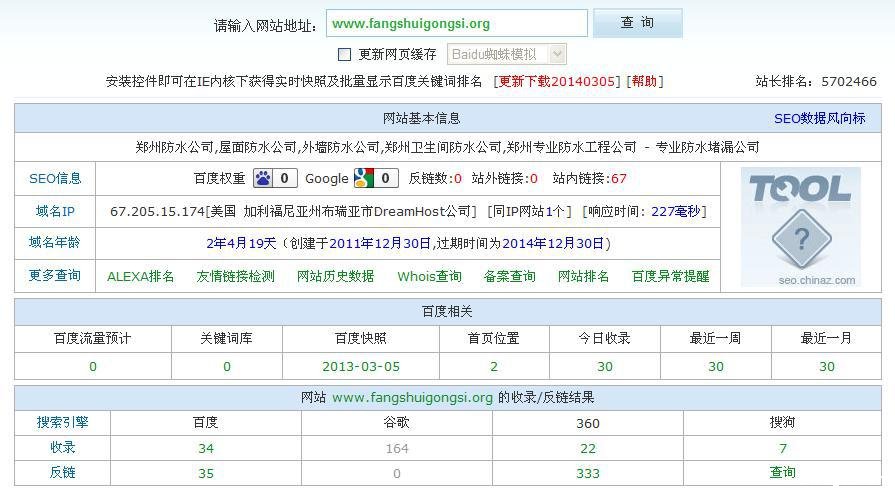The height and width of the screenshot is (492, 895).
Task: Open the ALEXA排名 query link
Action: pyautogui.click(x=140, y=276)
